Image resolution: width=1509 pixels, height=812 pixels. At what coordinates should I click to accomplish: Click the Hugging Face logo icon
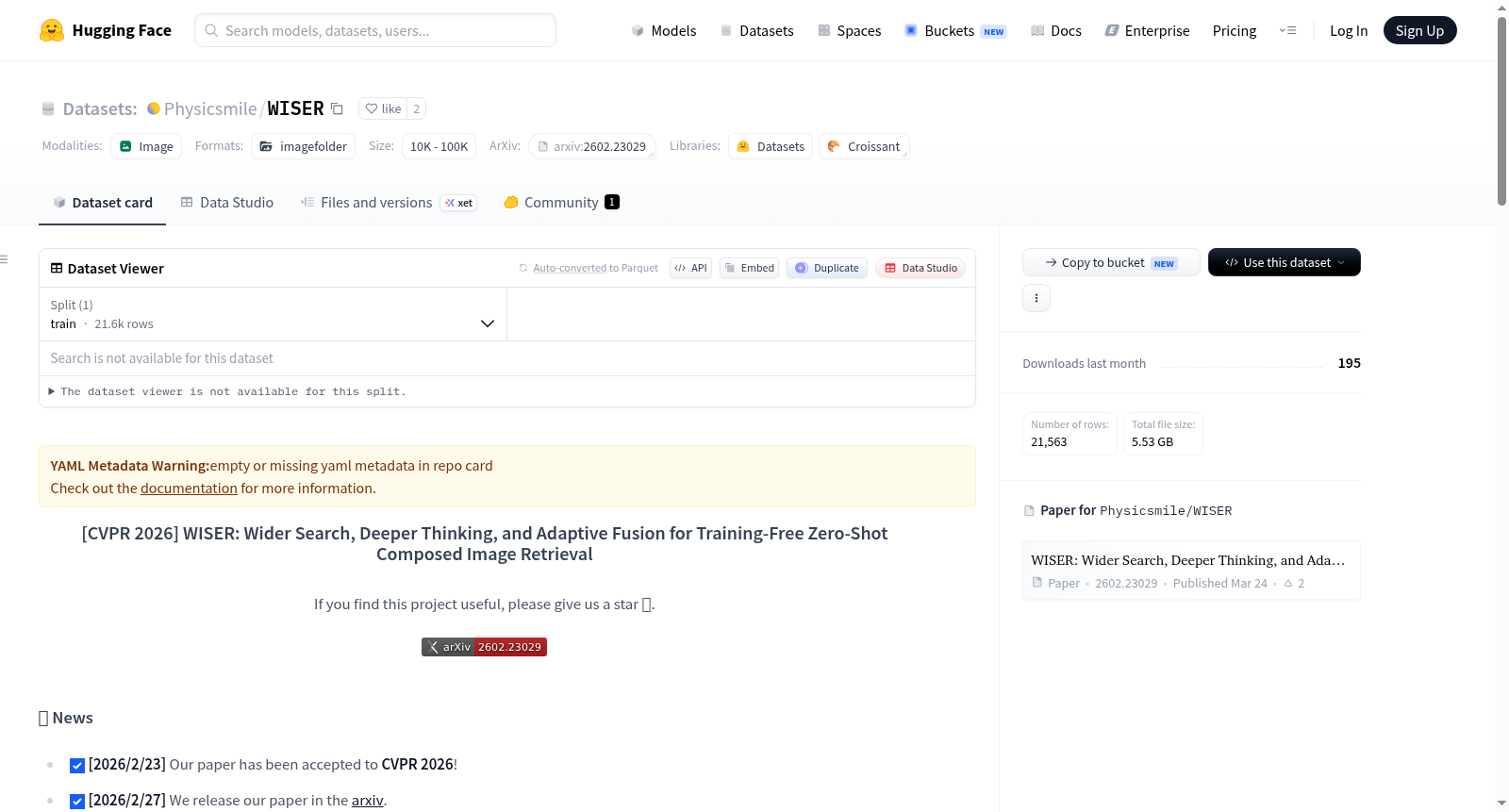click(52, 30)
